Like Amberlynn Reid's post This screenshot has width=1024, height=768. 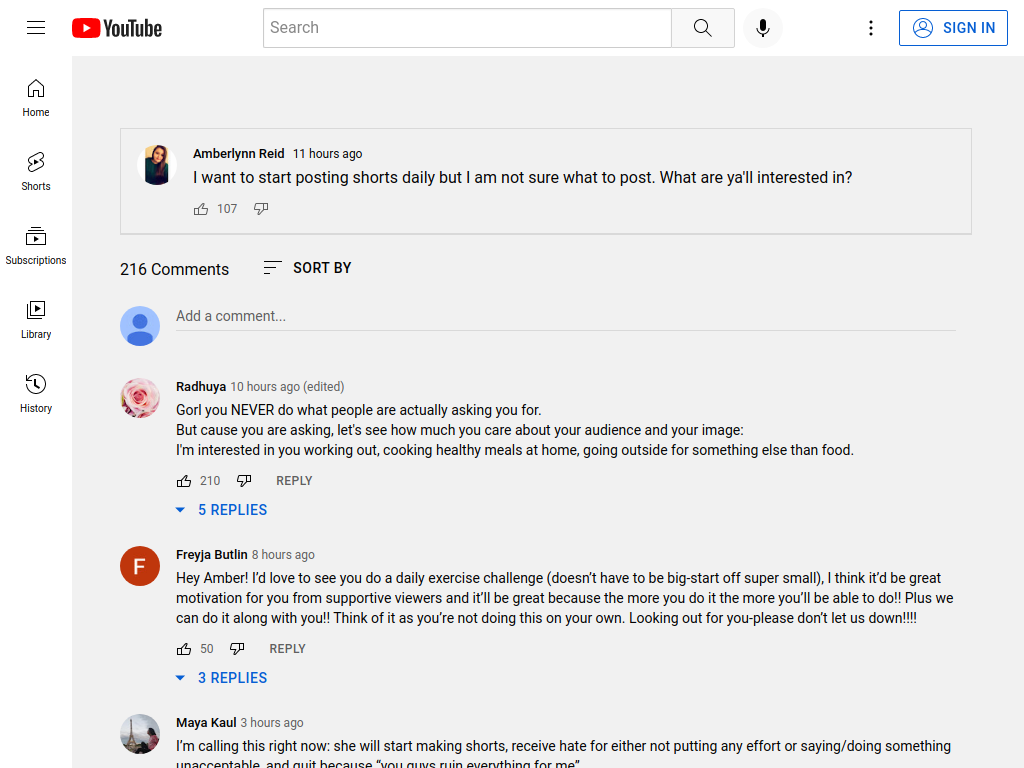tap(200, 209)
